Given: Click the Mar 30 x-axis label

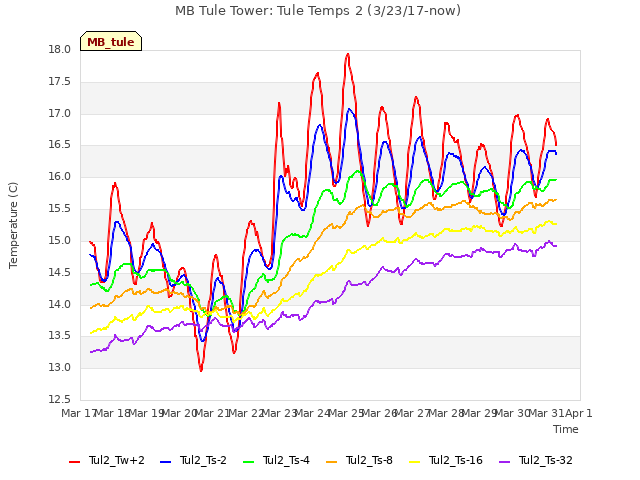Looking at the screenshot, I should point(513,413).
